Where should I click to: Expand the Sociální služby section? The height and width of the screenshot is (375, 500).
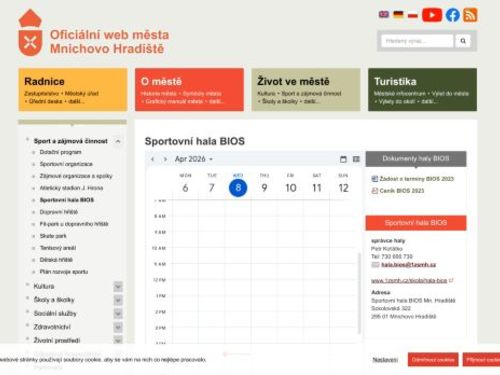coord(118,314)
